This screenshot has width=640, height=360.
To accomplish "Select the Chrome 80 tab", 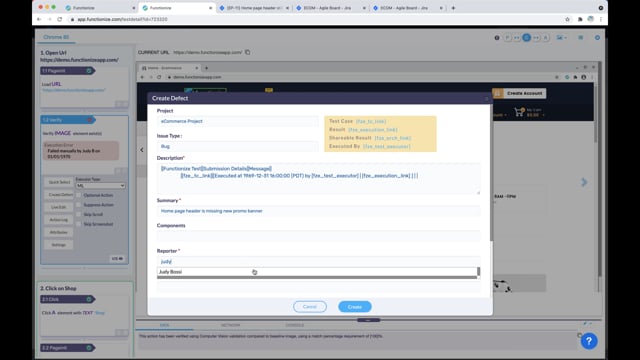I will [x=56, y=37].
